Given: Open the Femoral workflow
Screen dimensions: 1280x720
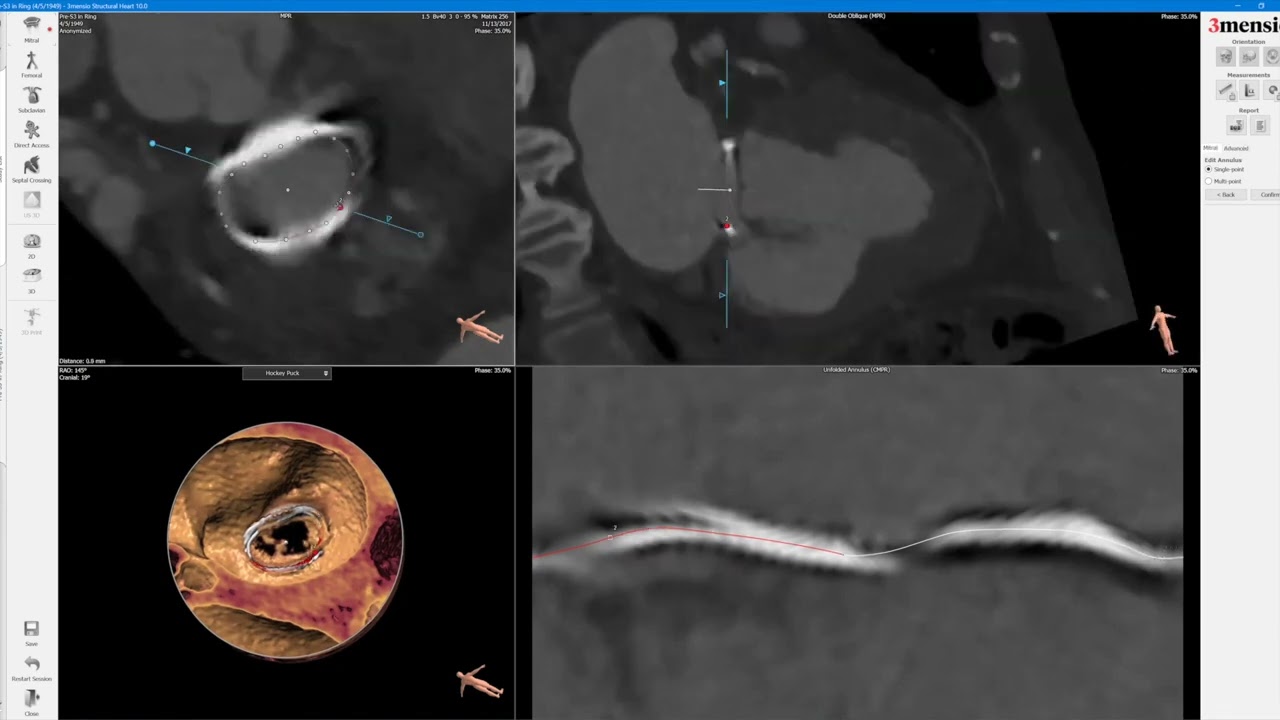Looking at the screenshot, I should coord(31,61).
